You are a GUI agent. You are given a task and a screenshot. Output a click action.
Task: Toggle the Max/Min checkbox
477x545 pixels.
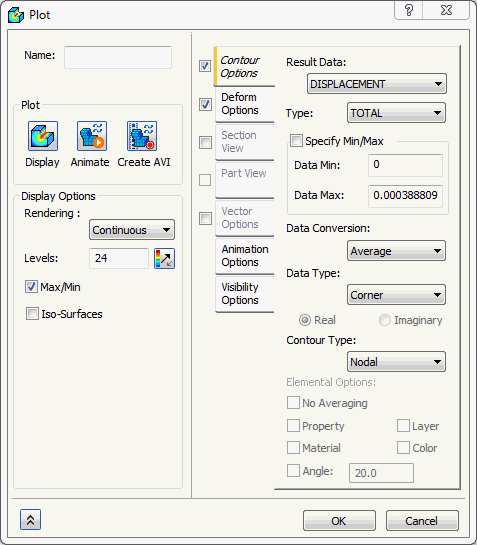pyautogui.click(x=31, y=287)
